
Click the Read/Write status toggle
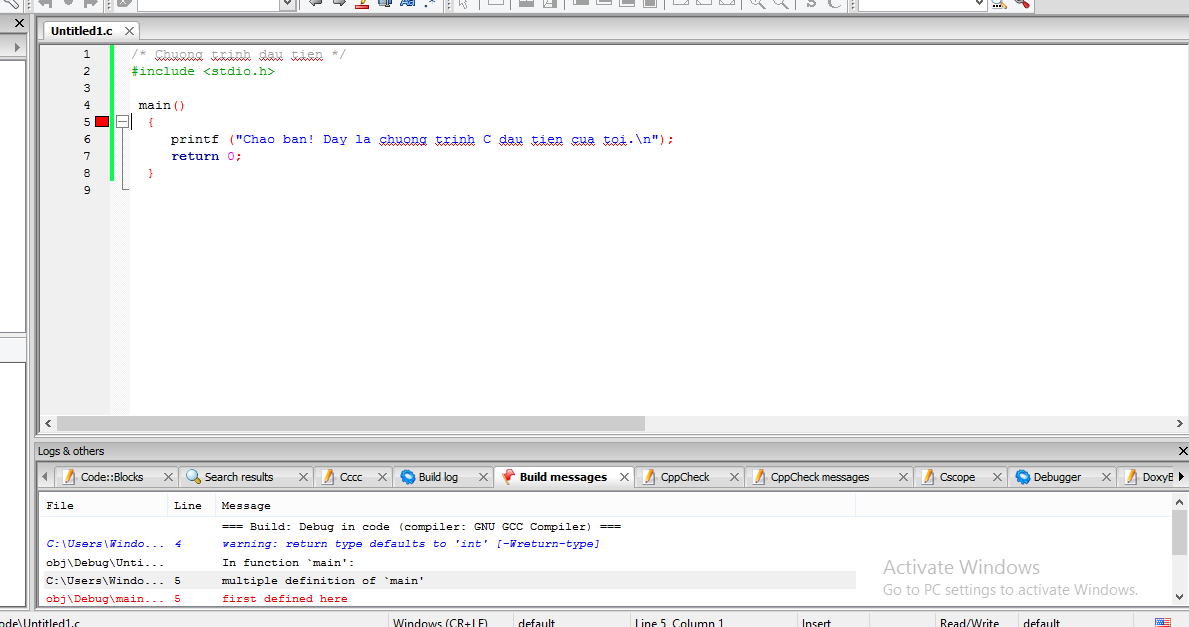(972, 621)
